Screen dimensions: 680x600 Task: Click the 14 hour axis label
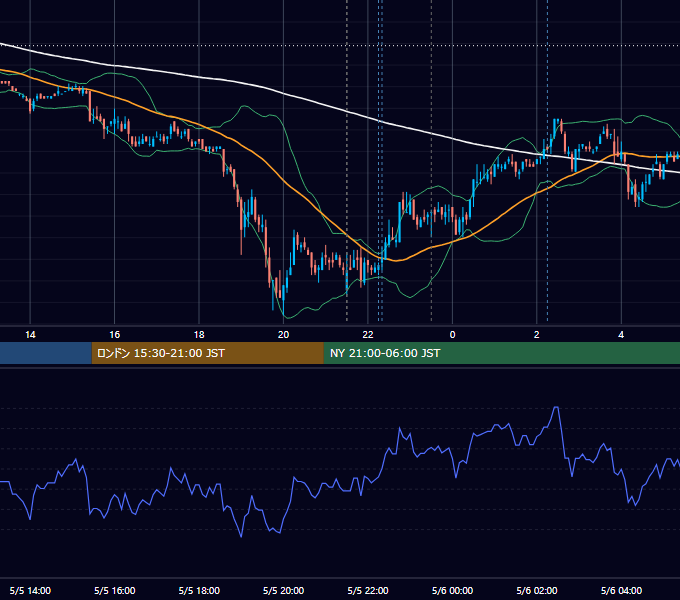click(x=30, y=335)
